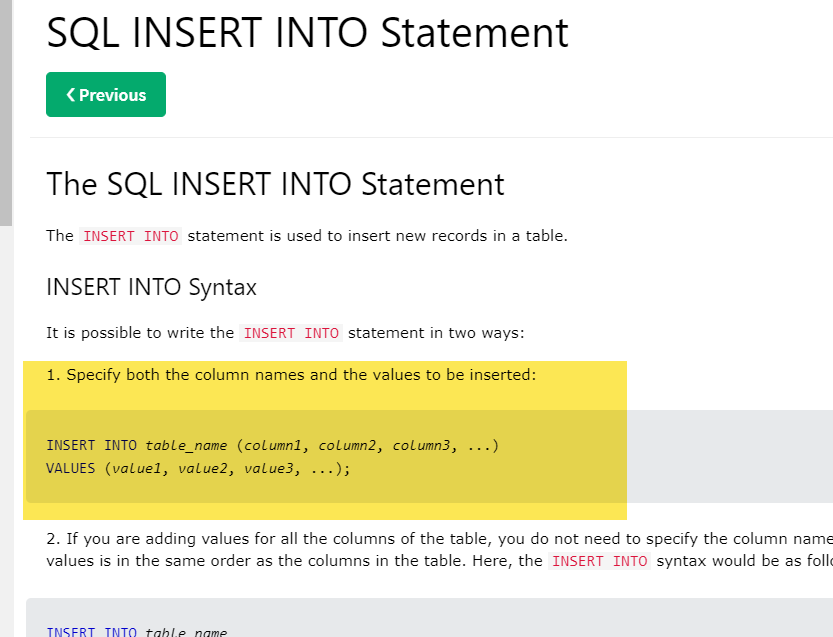
Task: Click heading The SQL INSERT INTO Statement
Action: 275,185
